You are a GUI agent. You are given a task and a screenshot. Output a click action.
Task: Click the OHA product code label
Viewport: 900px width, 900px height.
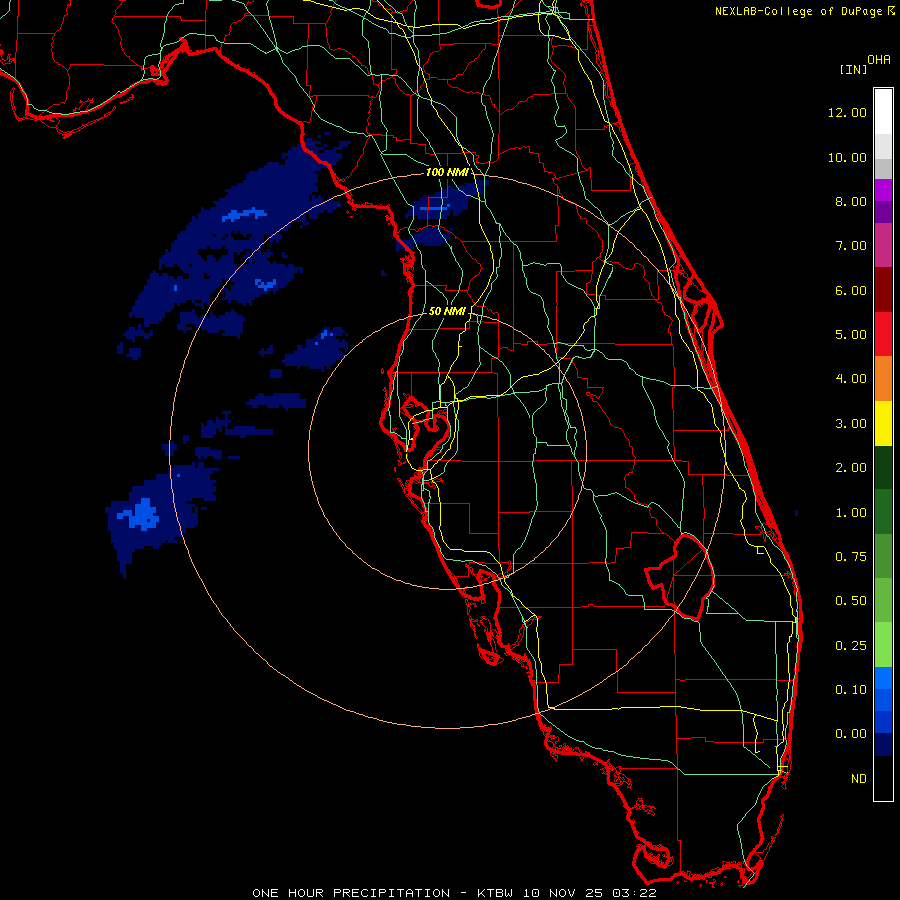tap(879, 59)
